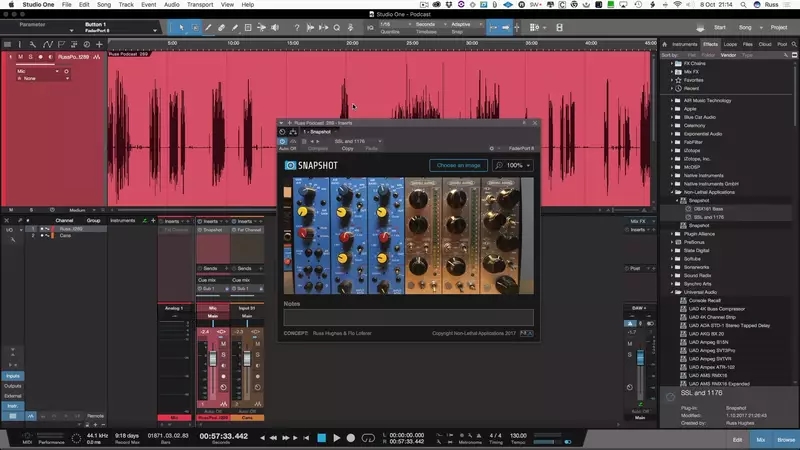Open the Transport menu
This screenshot has width=800, height=450.
pos(200,5)
